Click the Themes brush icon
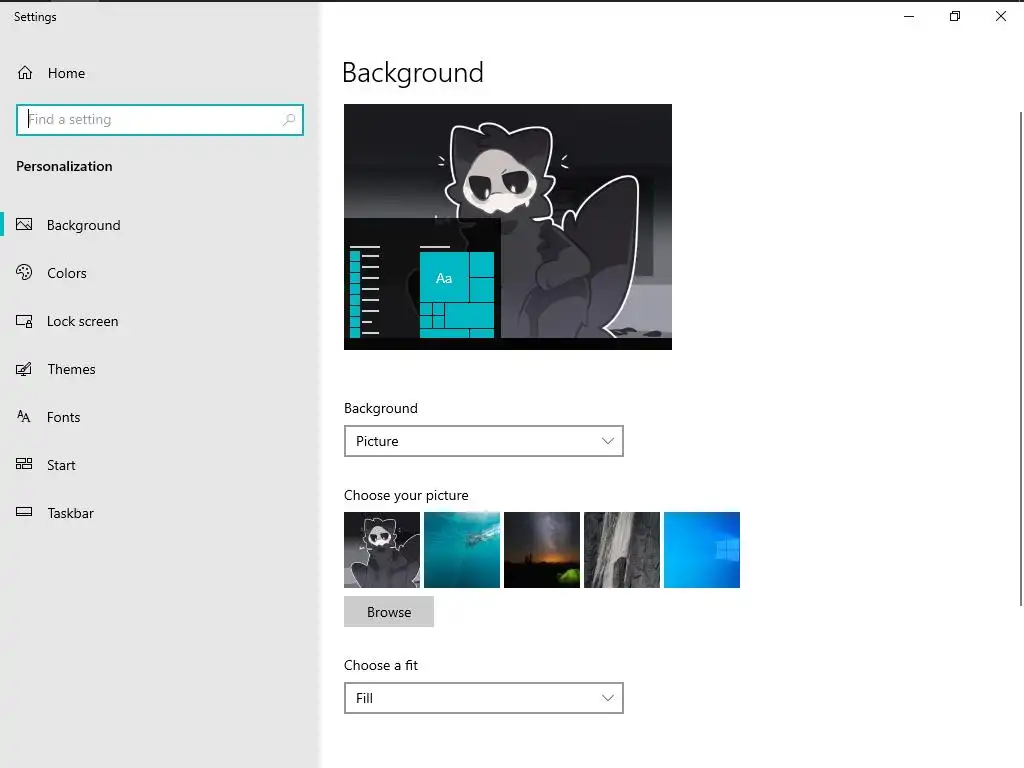The width and height of the screenshot is (1024, 768). click(24, 369)
